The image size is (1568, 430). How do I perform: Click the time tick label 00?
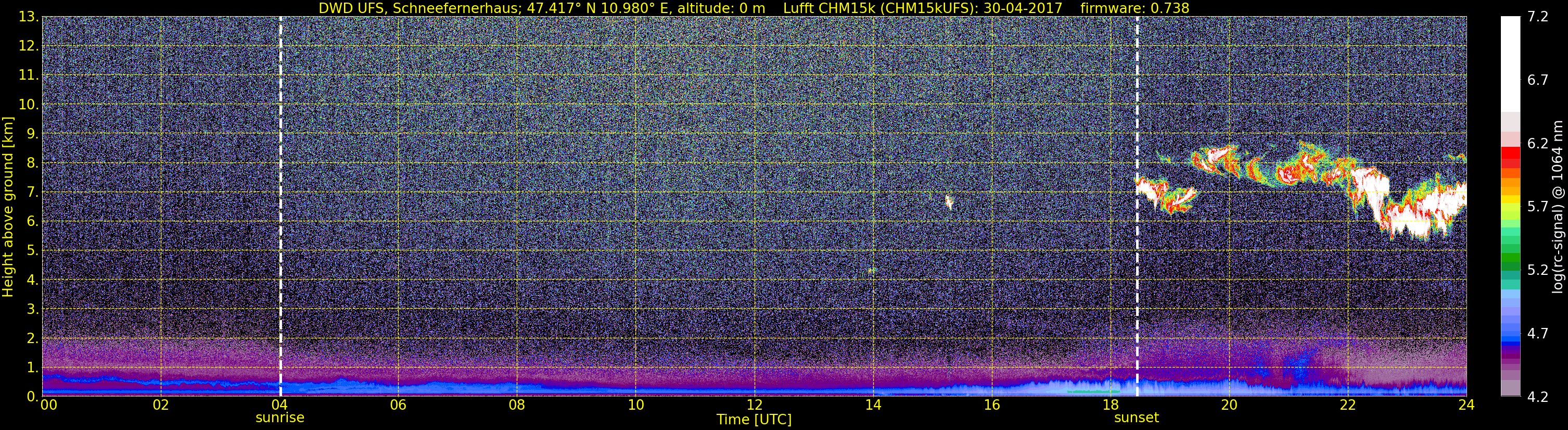coord(48,405)
